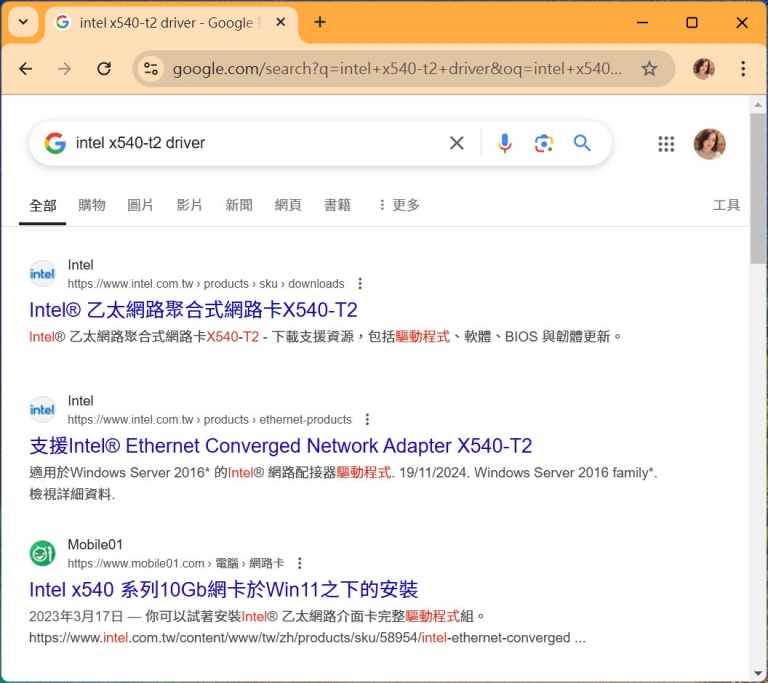Switch to the 購物 tab
The width and height of the screenshot is (768, 683).
(x=92, y=205)
